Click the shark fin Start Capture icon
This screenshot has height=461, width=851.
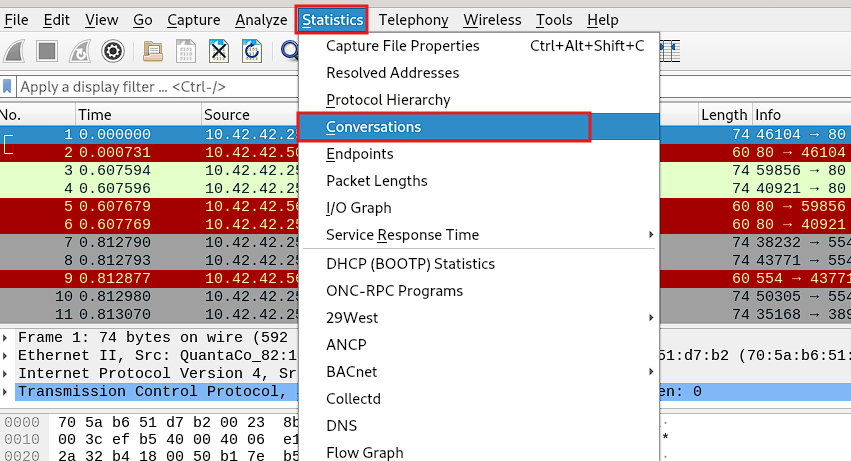tap(15, 52)
